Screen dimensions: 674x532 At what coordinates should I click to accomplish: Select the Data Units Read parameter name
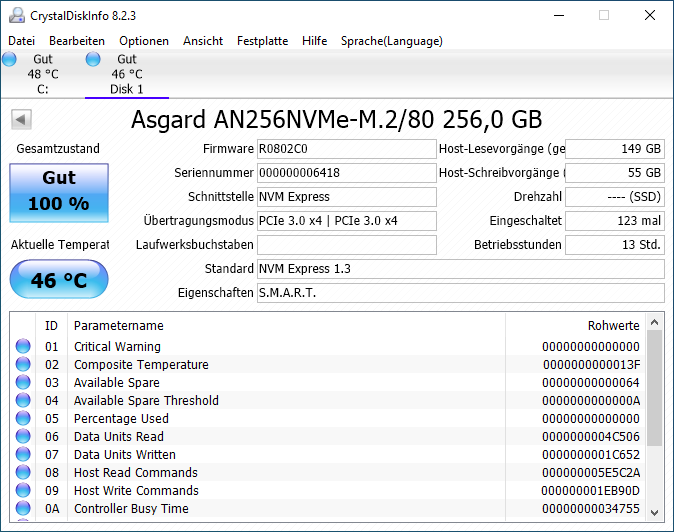point(119,437)
